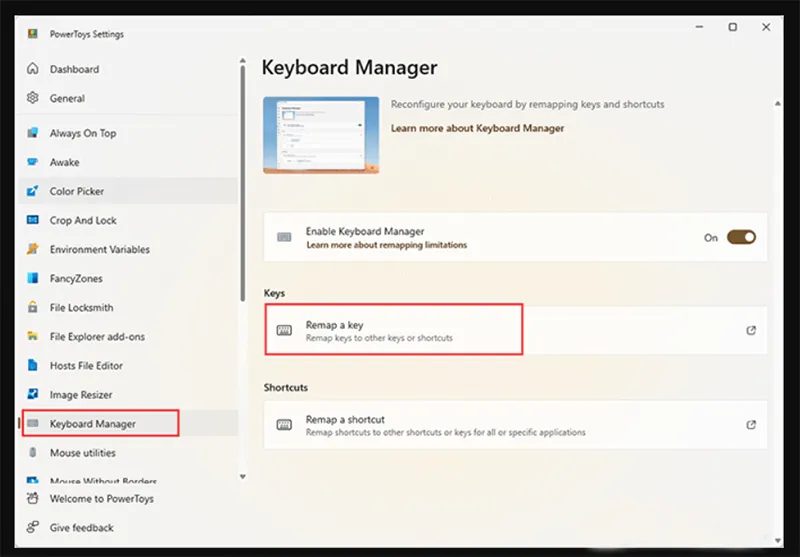
Task: Open Remap a key external window icon
Action: [751, 331]
